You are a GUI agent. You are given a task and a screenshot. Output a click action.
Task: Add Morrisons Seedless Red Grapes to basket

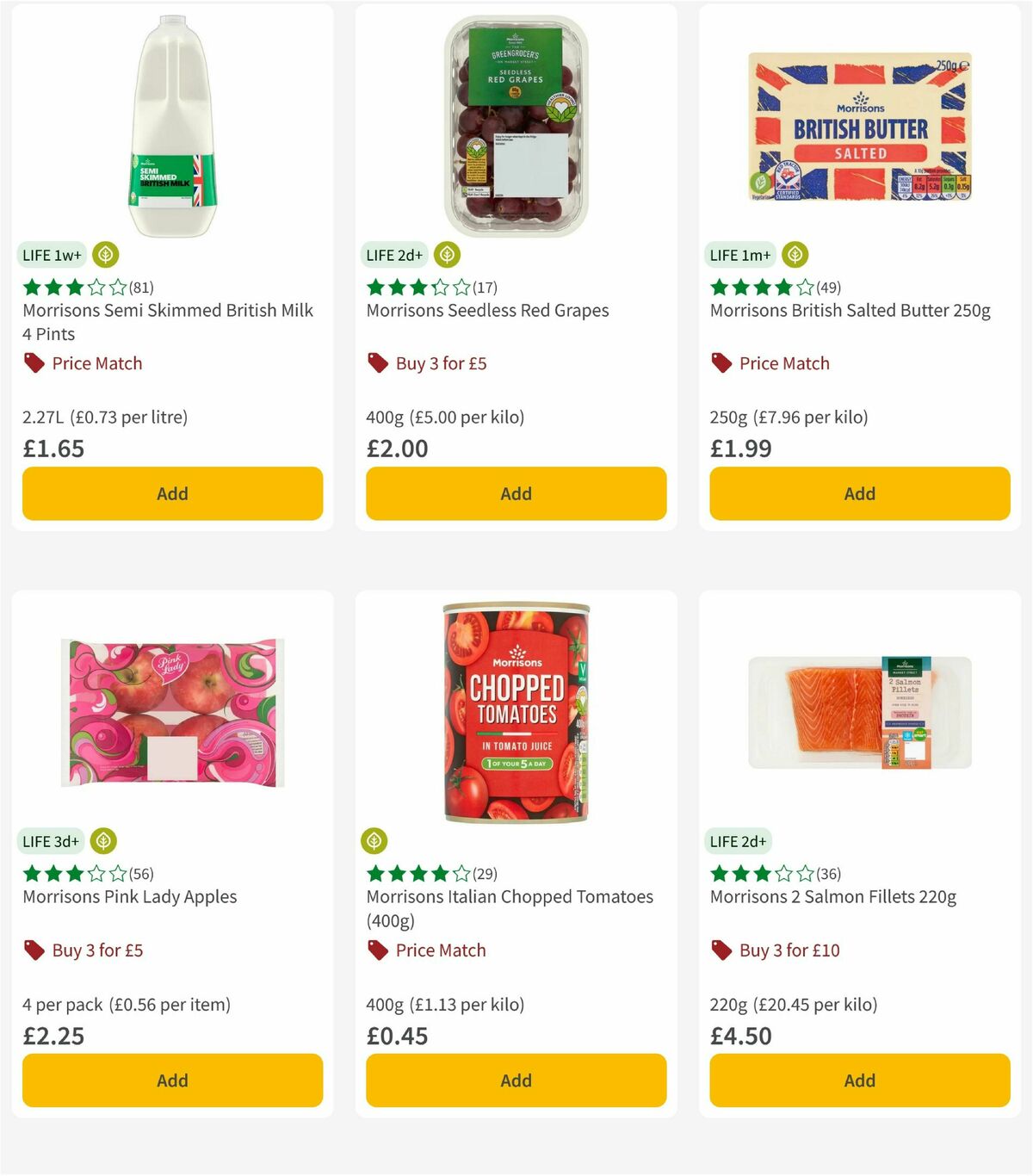(x=516, y=493)
